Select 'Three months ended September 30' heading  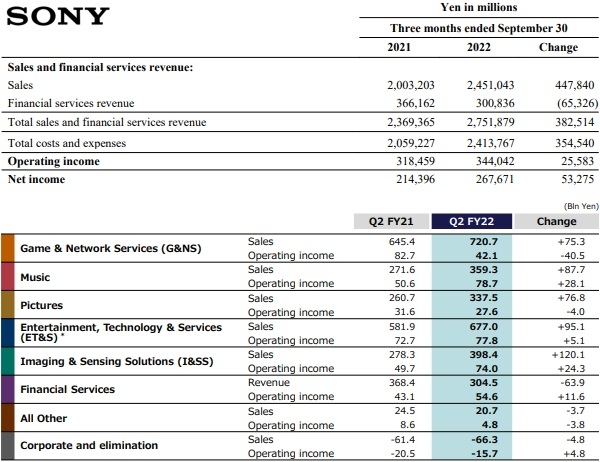(479, 28)
